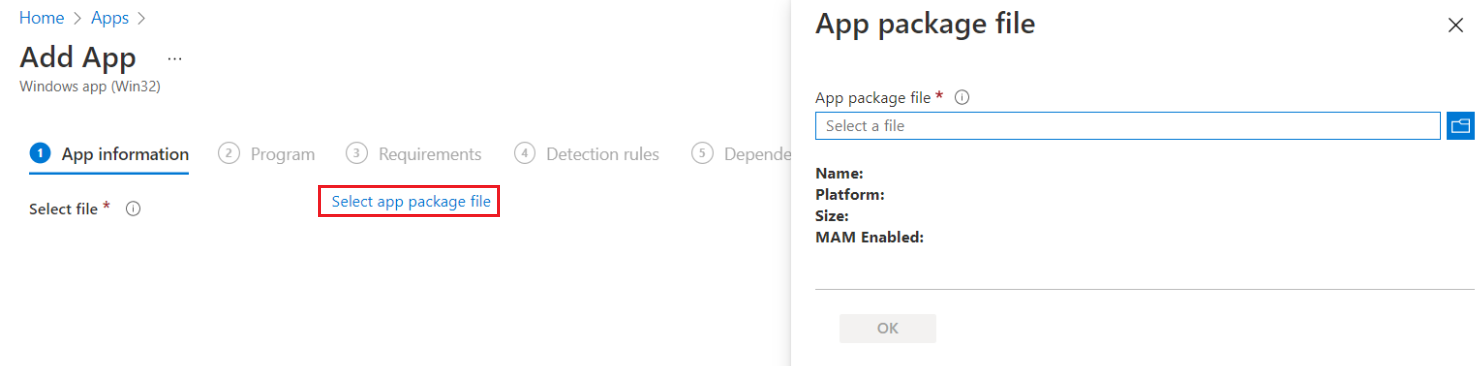Select the App information tab
The image size is (1481, 366).
pos(110,154)
